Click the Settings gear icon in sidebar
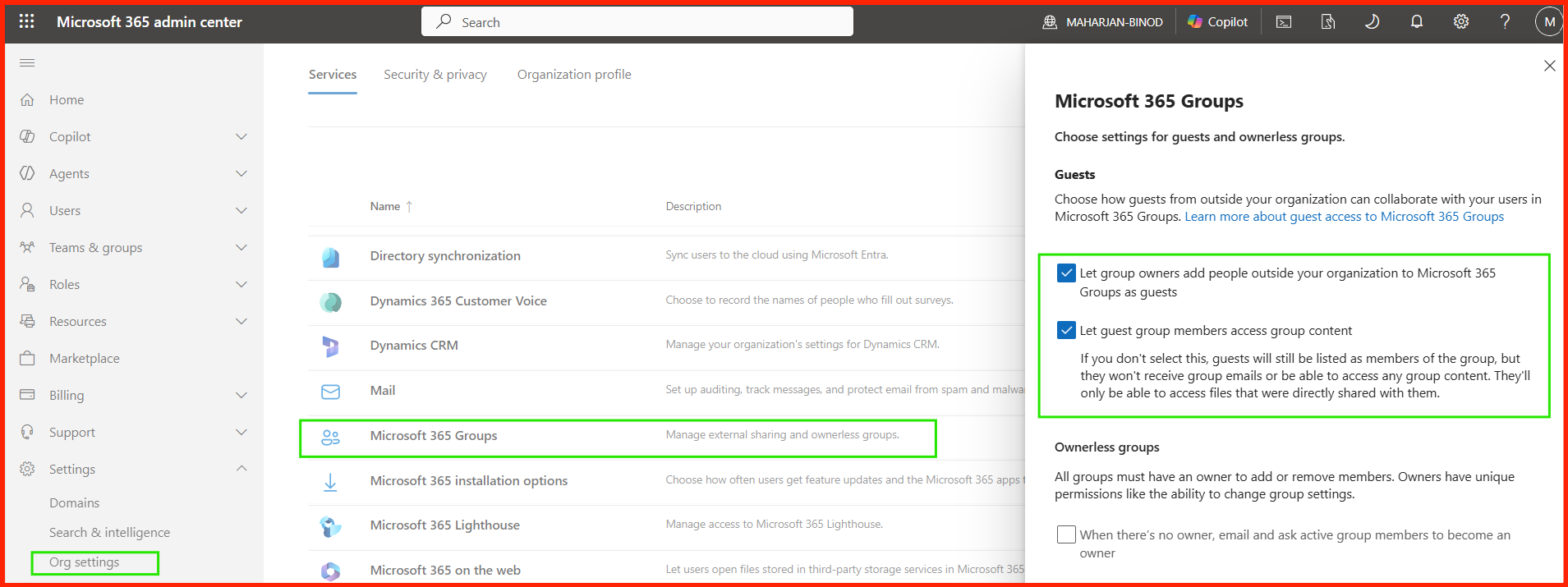This screenshot has width=1568, height=587. click(x=27, y=469)
